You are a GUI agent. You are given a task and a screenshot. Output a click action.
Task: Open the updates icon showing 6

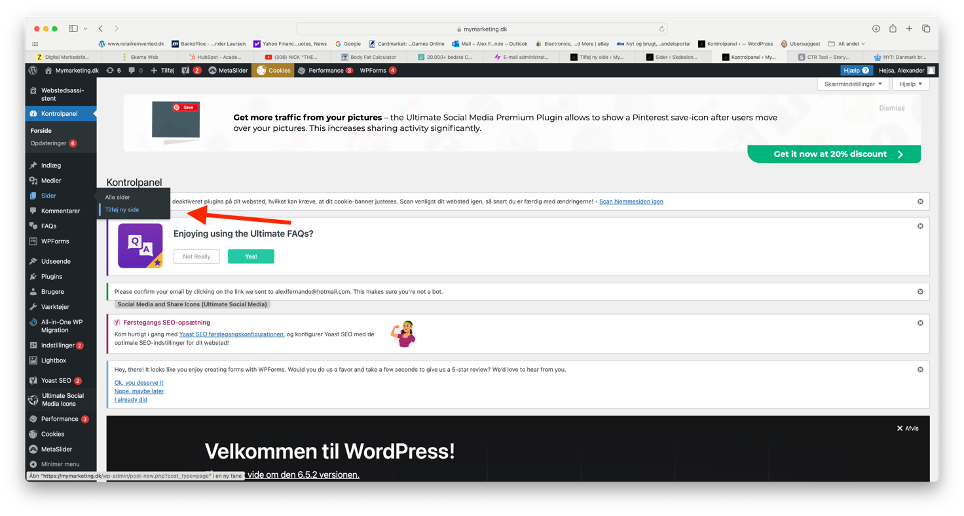[x=115, y=71]
